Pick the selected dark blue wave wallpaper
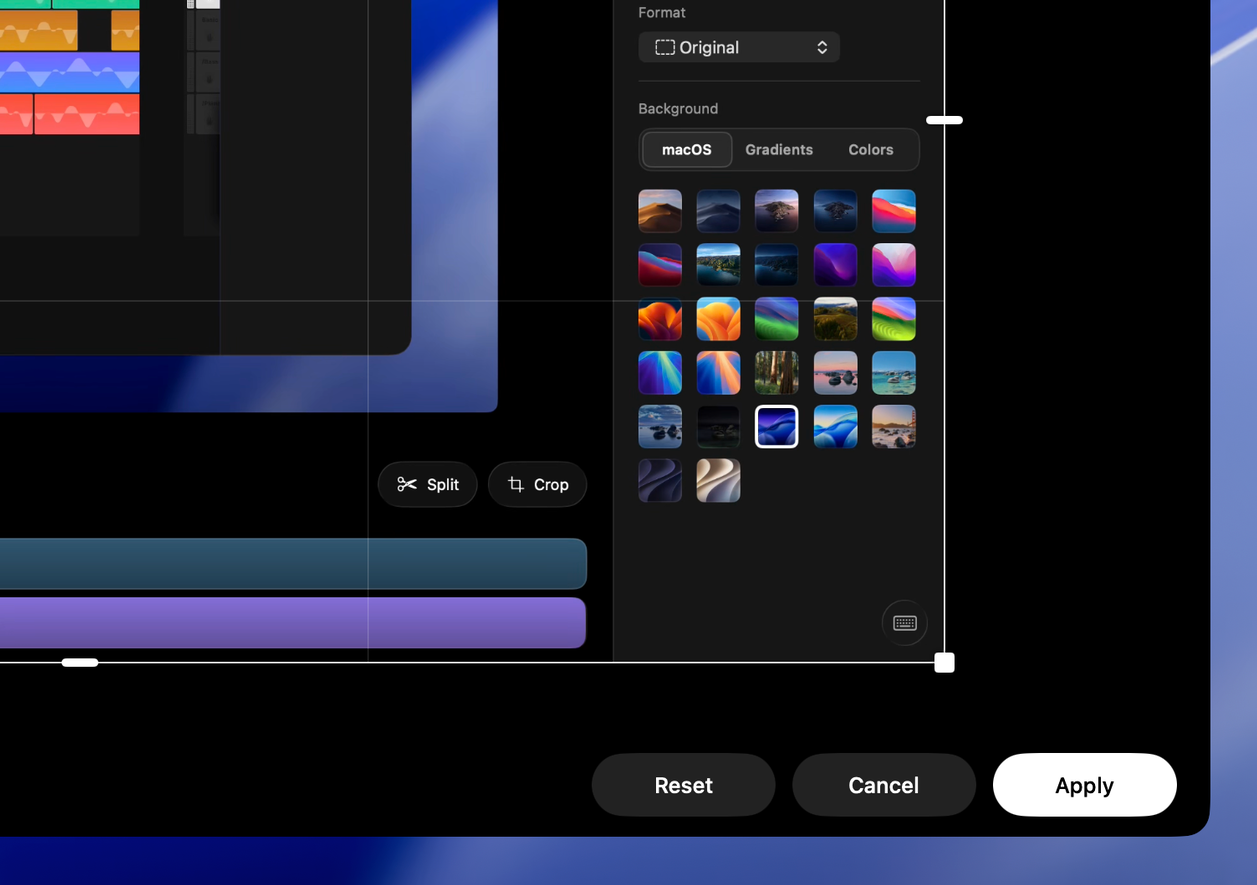 [777, 427]
